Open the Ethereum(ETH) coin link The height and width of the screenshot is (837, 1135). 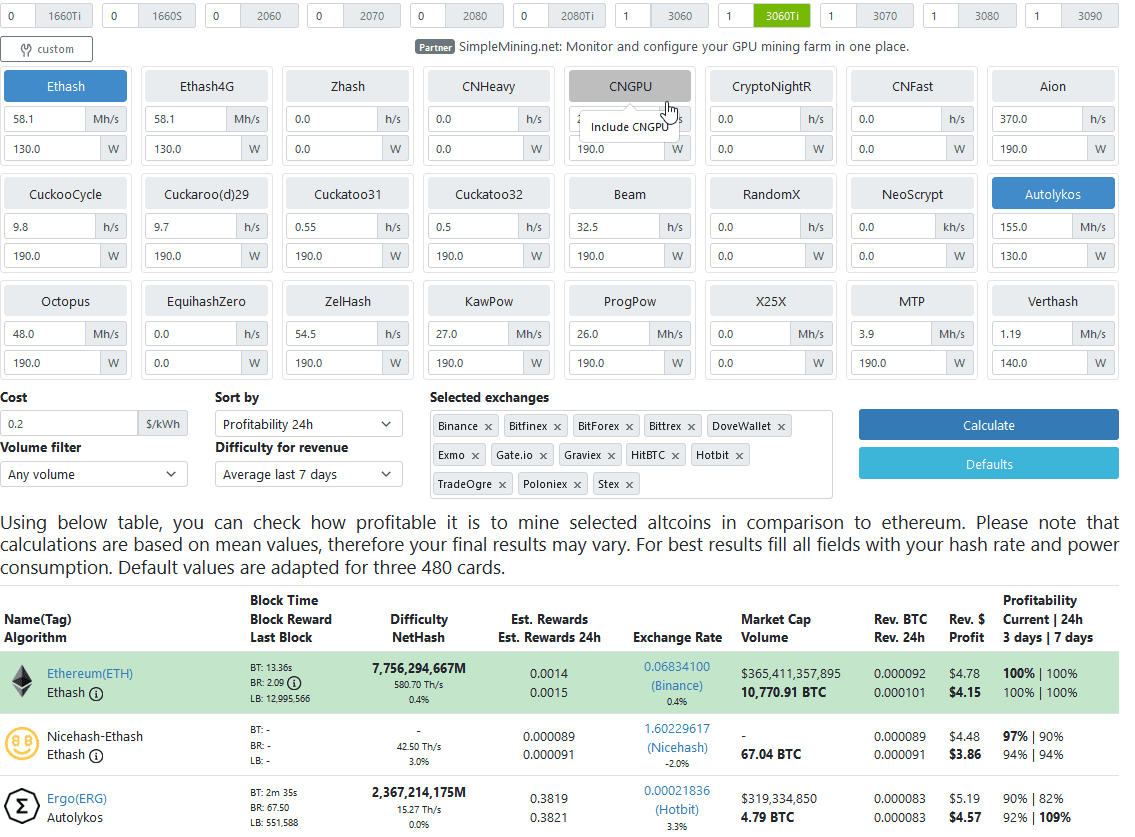pyautogui.click(x=90, y=673)
